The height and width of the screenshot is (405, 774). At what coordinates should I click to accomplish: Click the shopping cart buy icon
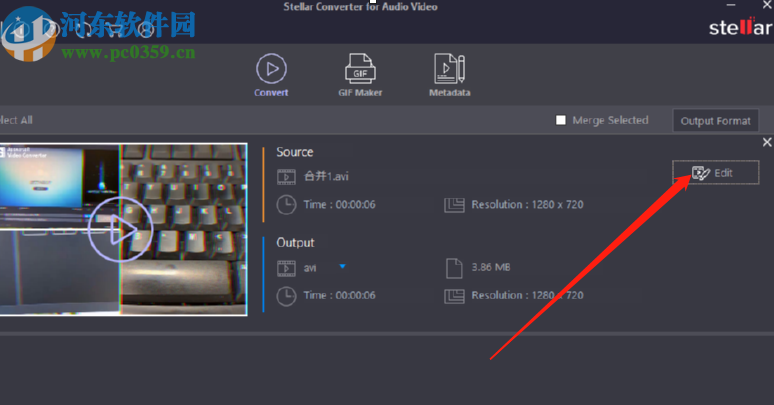pyautogui.click(x=115, y=30)
